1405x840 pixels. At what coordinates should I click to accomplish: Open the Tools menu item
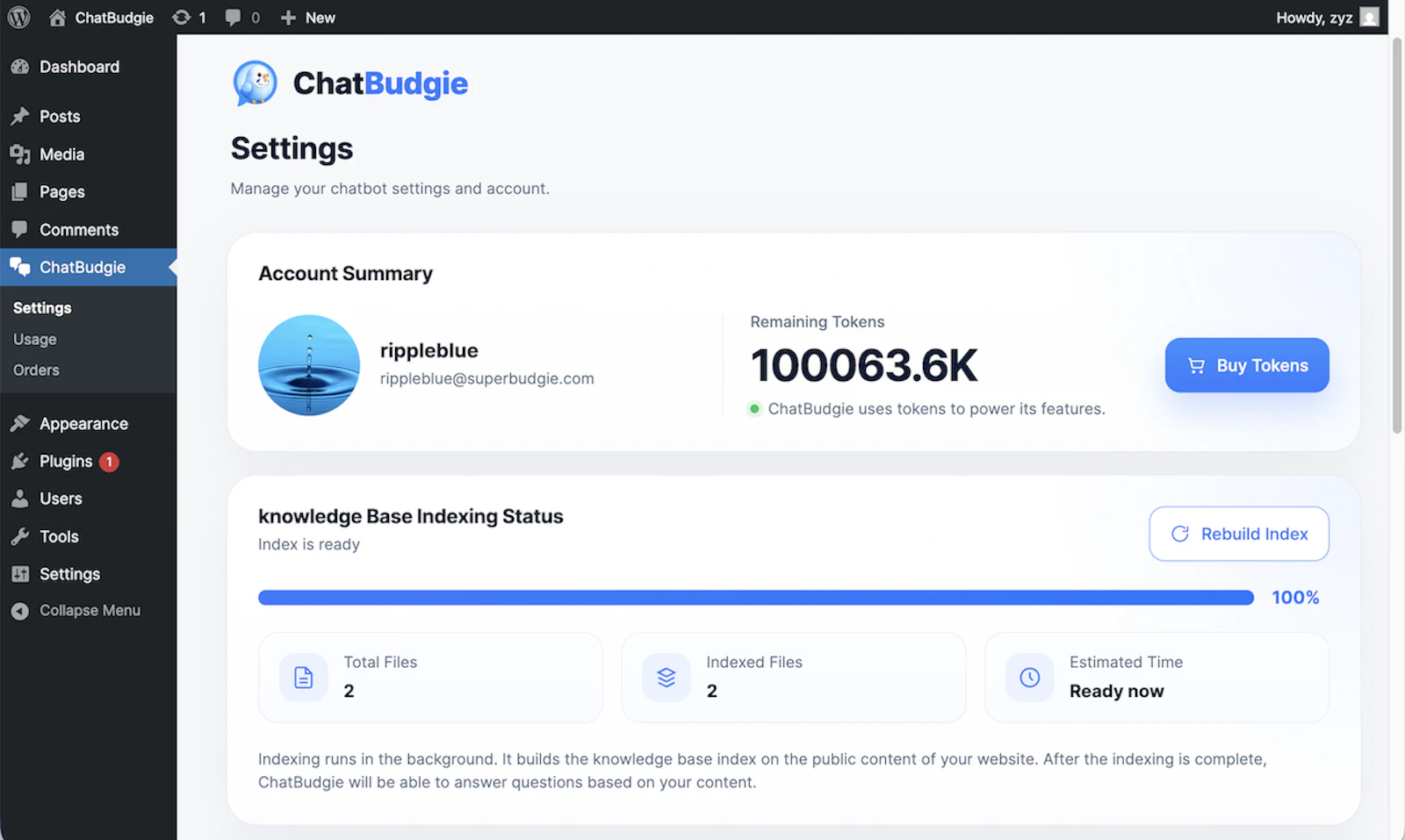88,536
